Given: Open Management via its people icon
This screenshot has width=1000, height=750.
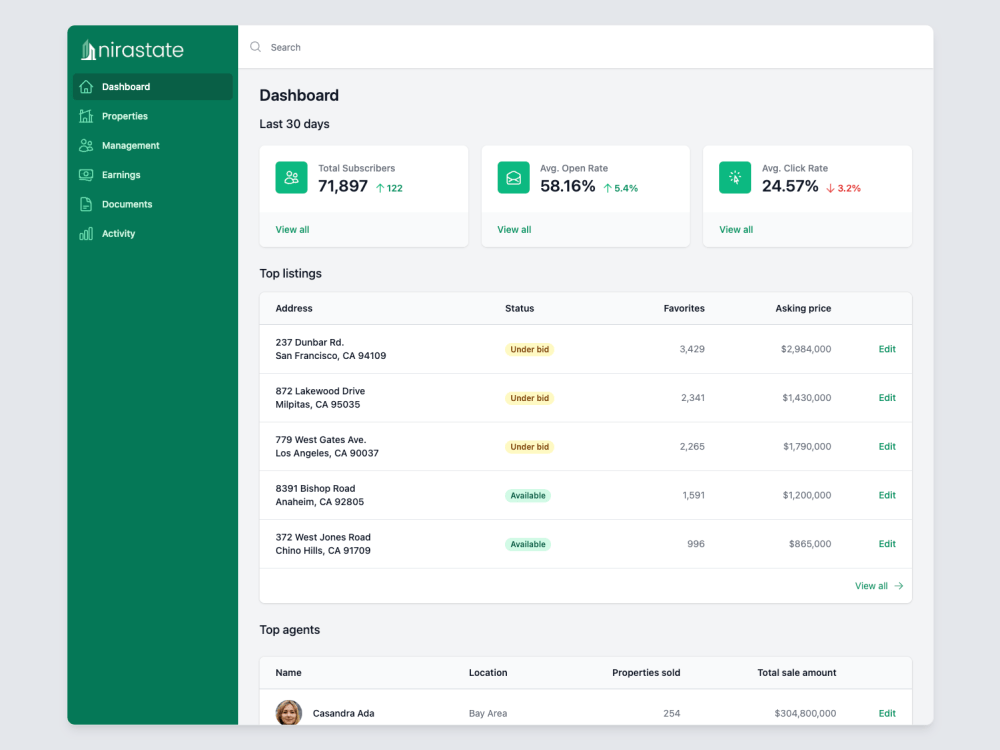Looking at the screenshot, I should (x=86, y=145).
